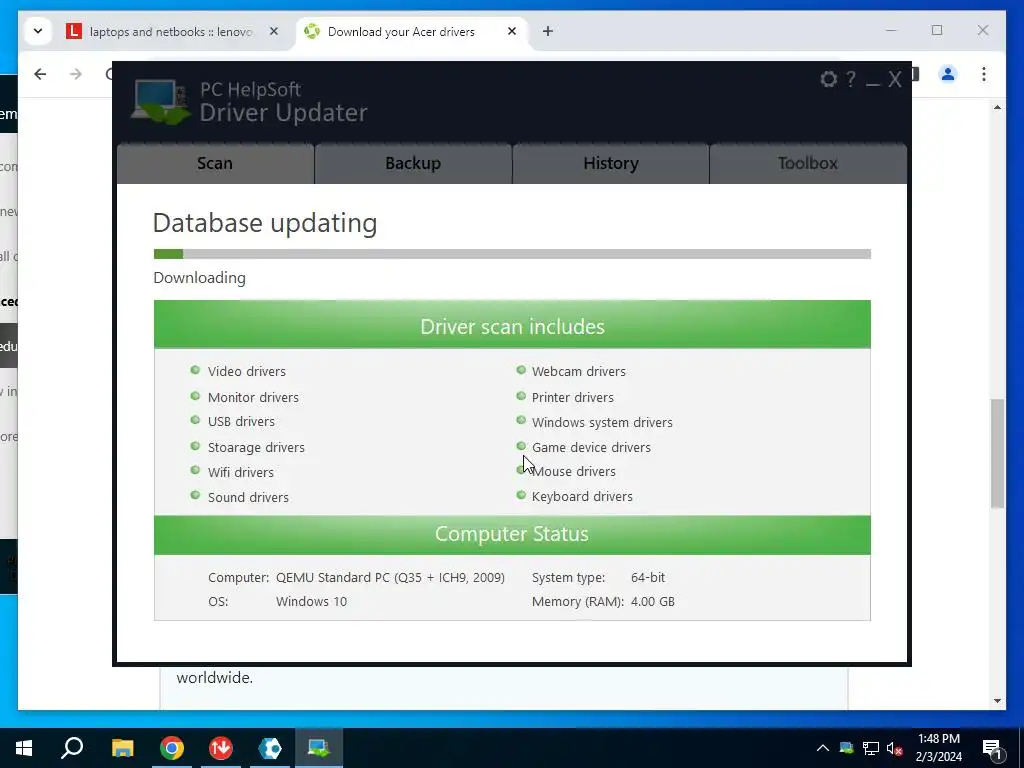Click the scrollbar down arrow in Chrome
Viewport: 1024px width, 768px height.
click(997, 701)
